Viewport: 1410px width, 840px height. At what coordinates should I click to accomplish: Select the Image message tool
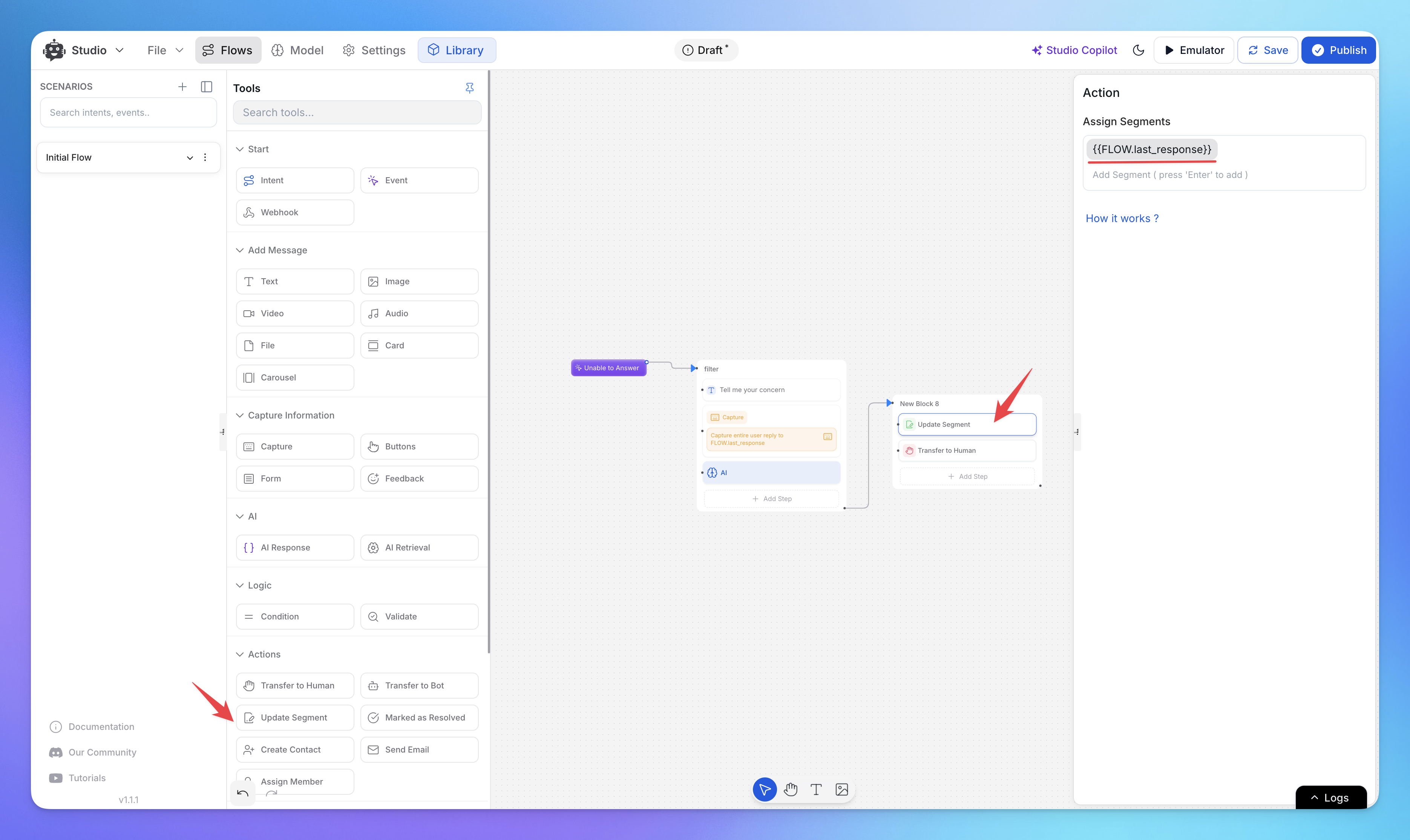tap(420, 281)
